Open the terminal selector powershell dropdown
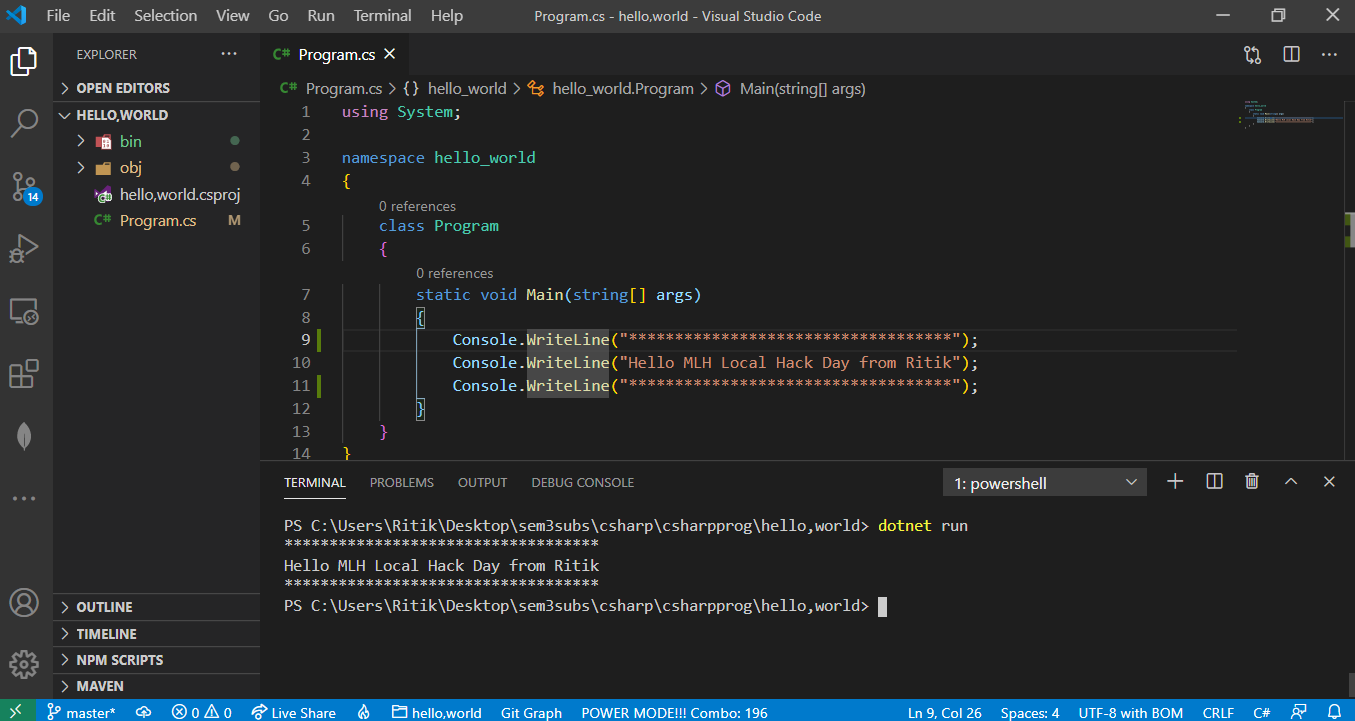 (1045, 483)
